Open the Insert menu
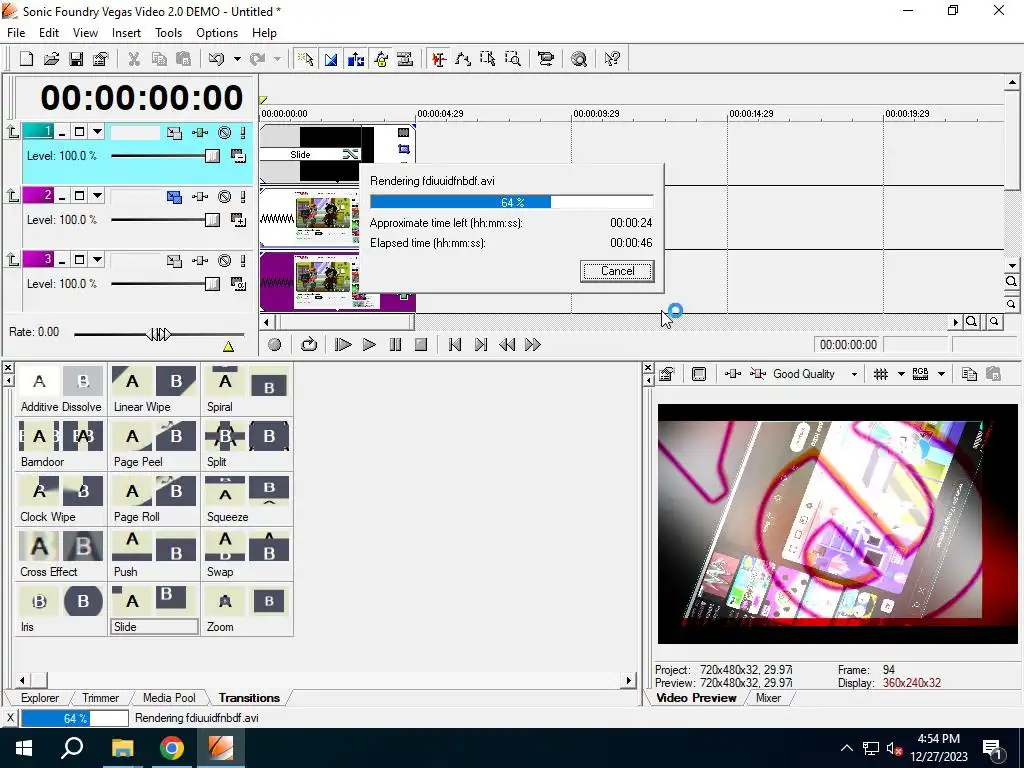 (x=126, y=33)
